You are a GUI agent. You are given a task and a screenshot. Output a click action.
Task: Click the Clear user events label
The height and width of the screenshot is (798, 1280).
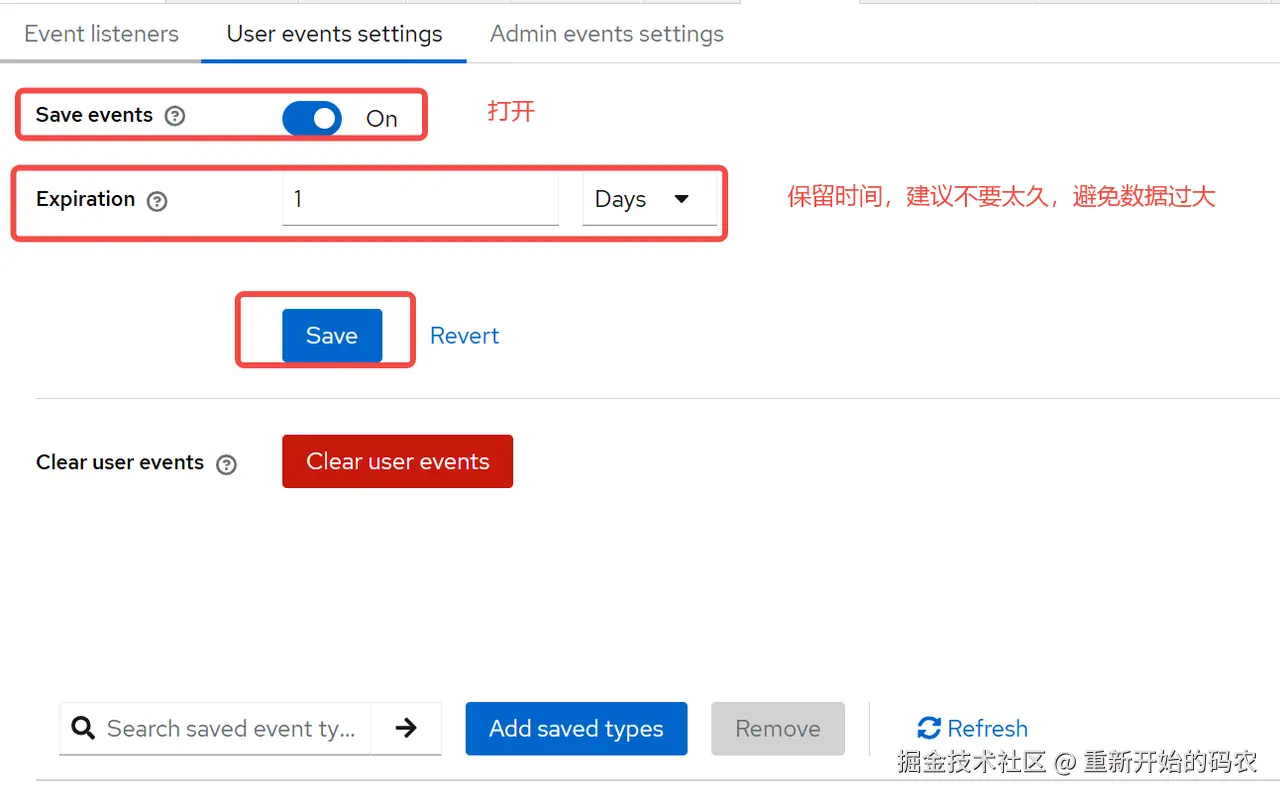point(120,462)
